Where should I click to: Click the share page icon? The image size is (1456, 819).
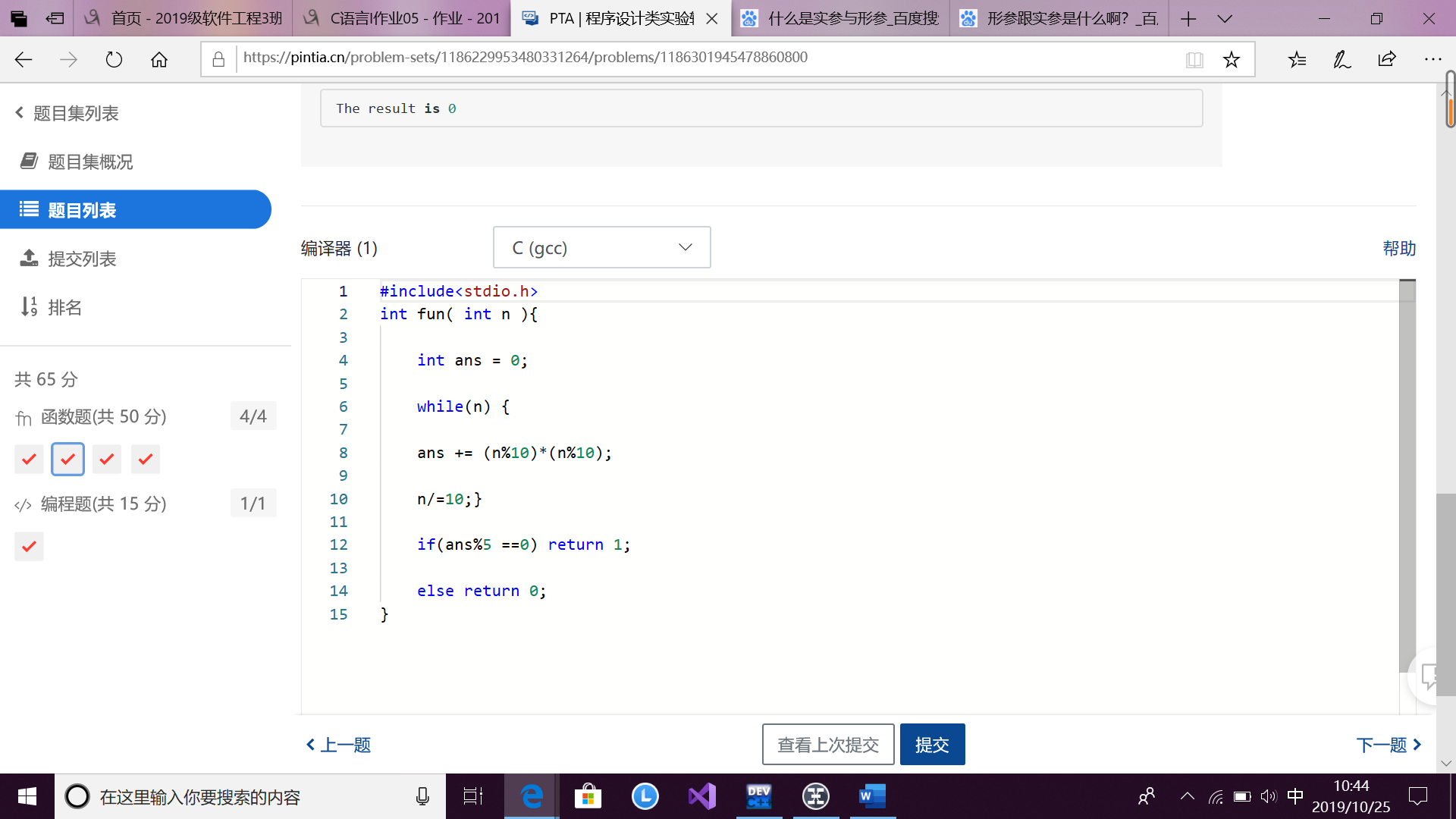click(1387, 59)
